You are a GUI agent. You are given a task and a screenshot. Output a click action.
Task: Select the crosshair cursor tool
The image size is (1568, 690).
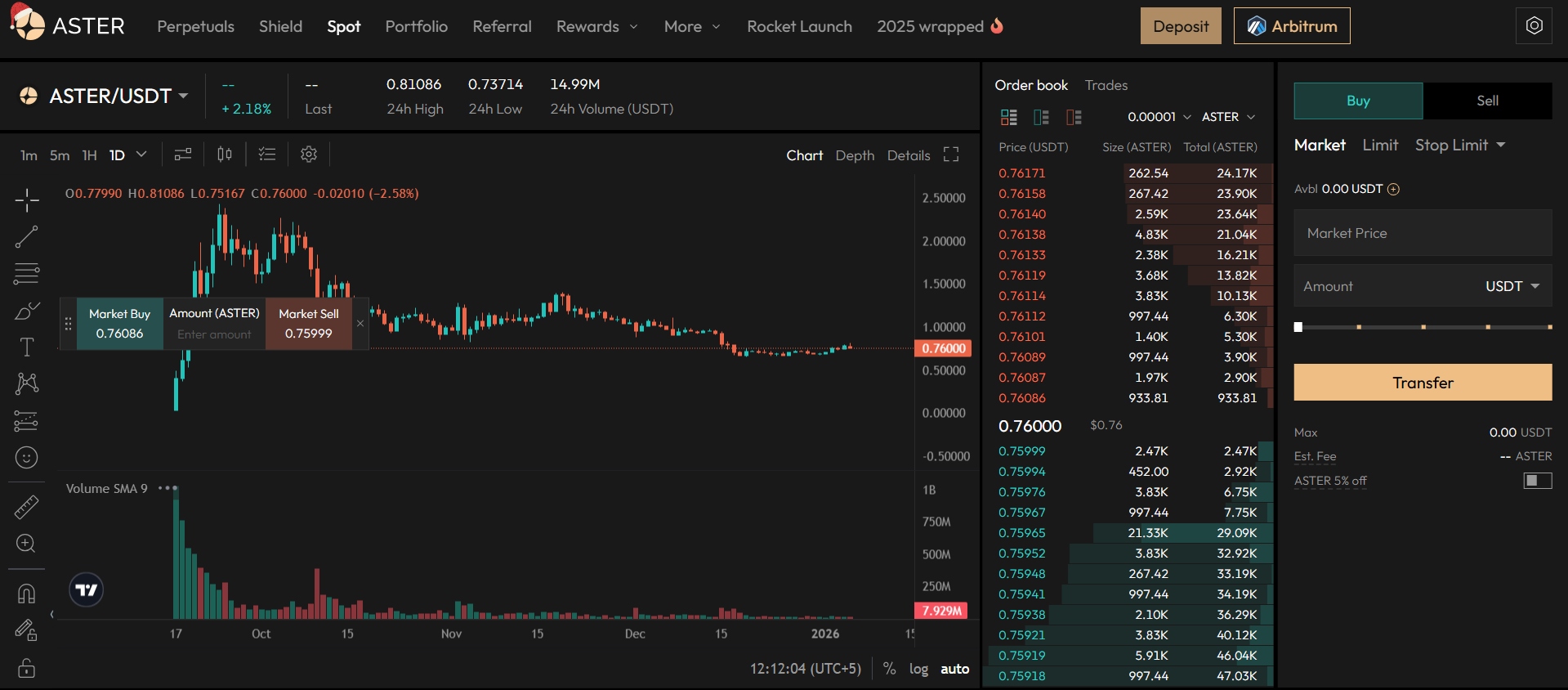(27, 200)
